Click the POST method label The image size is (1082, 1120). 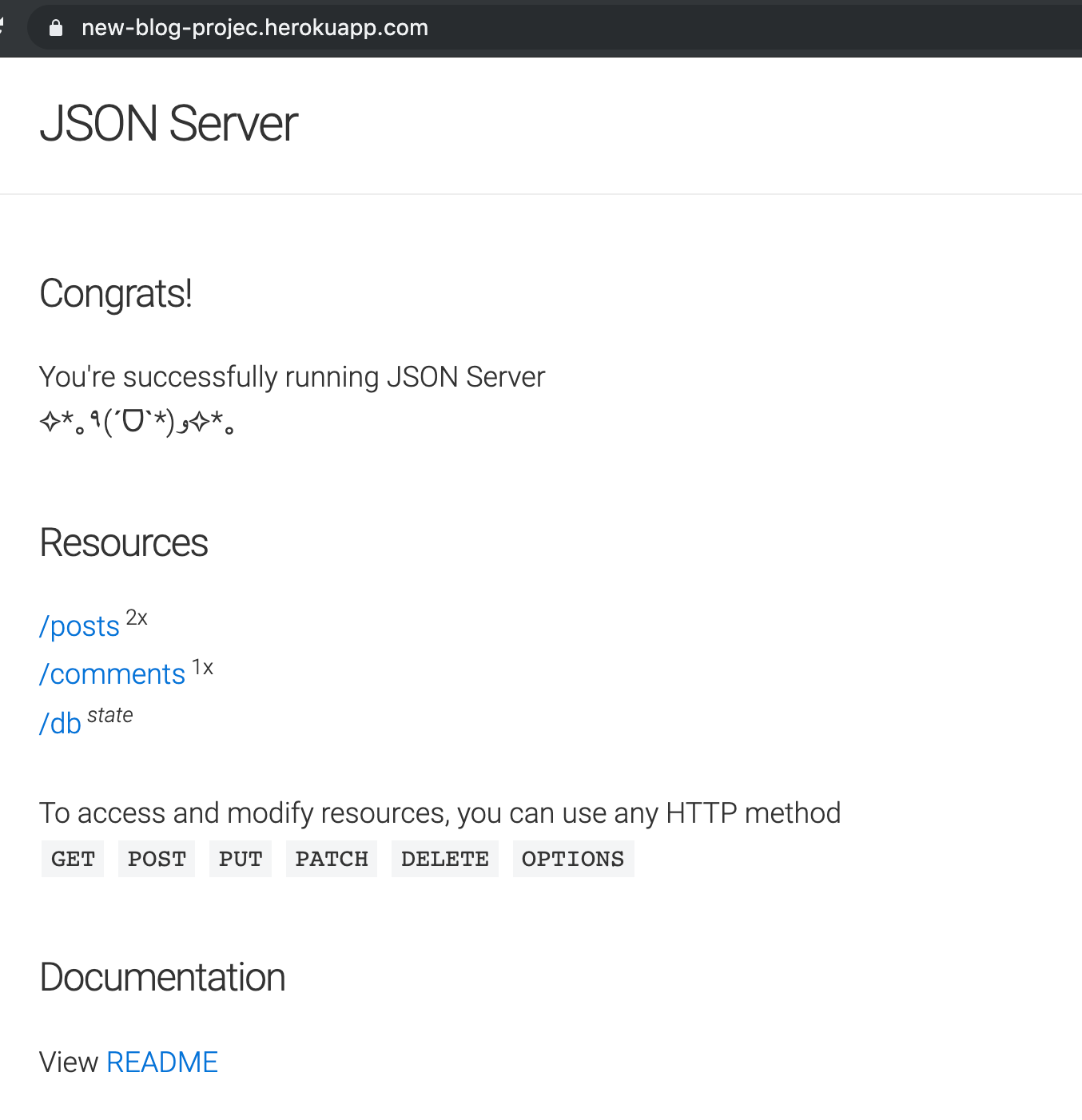coord(157,859)
